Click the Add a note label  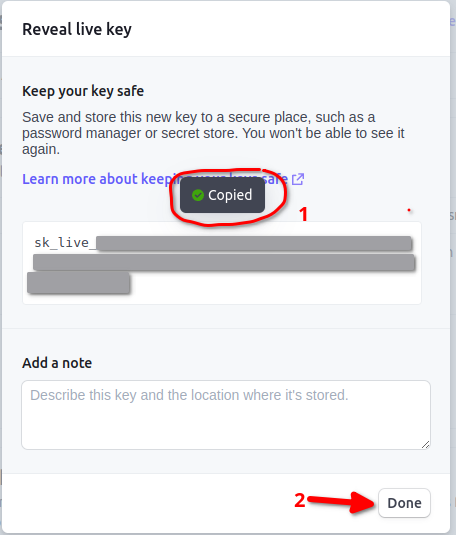pos(57,363)
